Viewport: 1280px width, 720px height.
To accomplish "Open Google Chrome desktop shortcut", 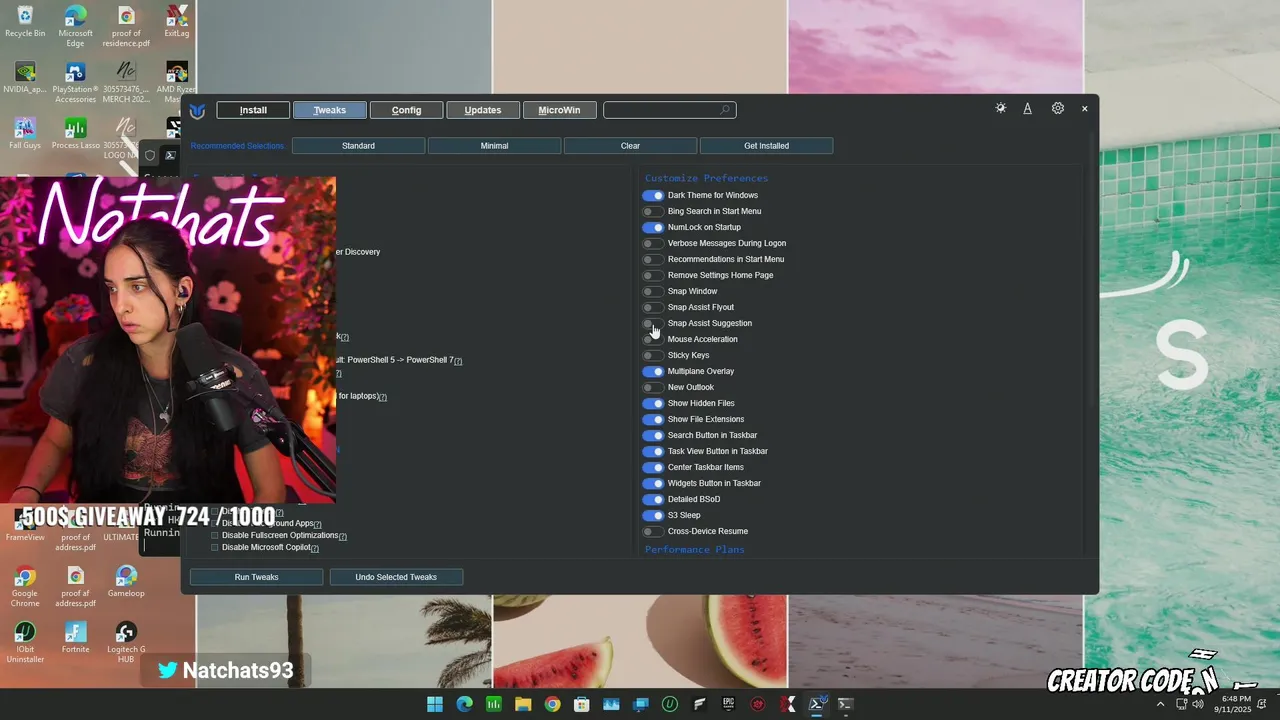I will [x=25, y=587].
